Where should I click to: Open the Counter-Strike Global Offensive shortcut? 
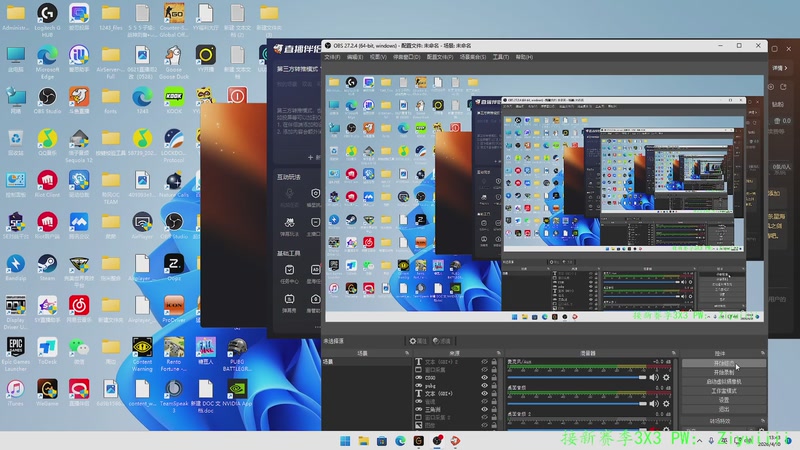click(x=174, y=13)
